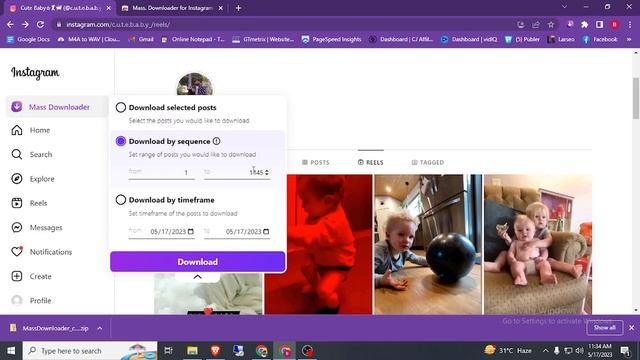The width and height of the screenshot is (640, 360).
Task: Open MassDownloader zip download options arrow
Action: [x=100, y=328]
